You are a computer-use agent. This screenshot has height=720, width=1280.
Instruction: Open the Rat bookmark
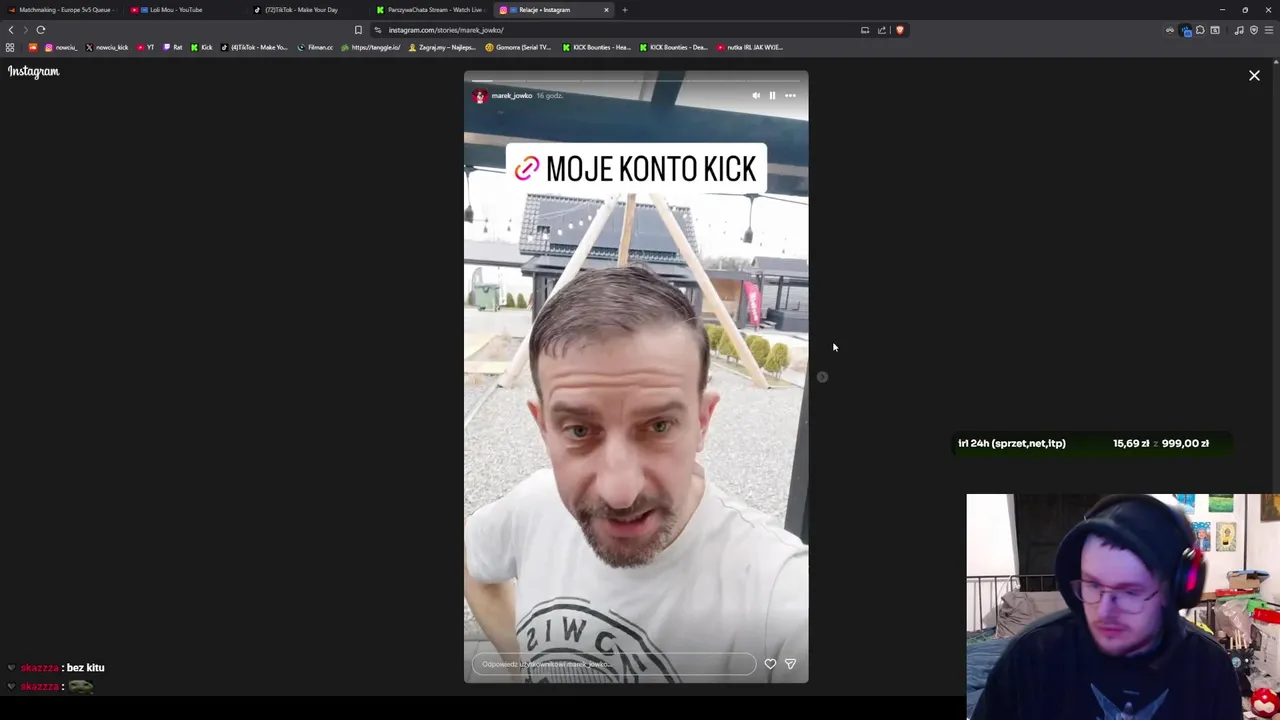[x=172, y=47]
